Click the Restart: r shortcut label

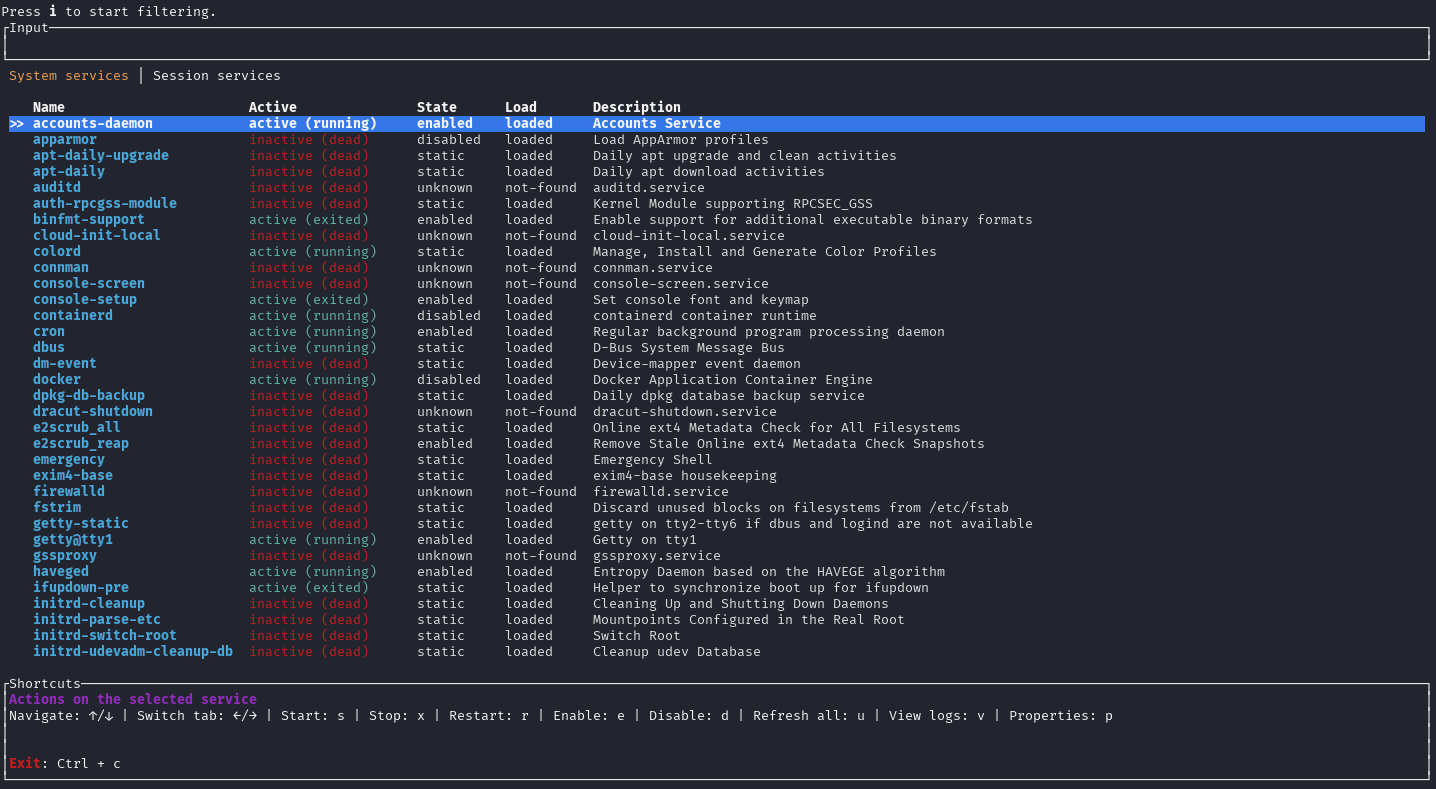[x=487, y=715]
